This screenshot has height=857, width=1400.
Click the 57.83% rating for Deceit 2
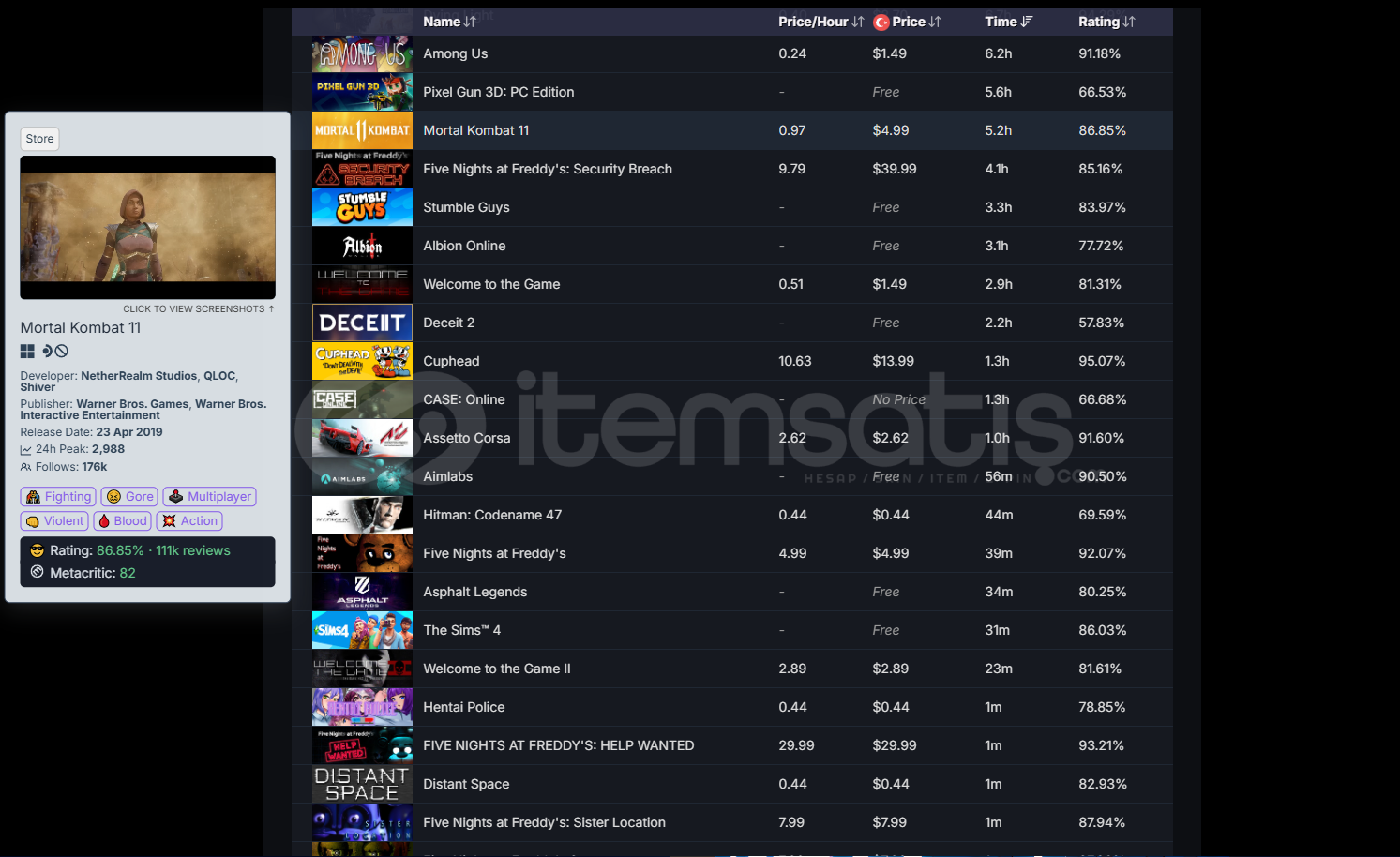[1102, 323]
